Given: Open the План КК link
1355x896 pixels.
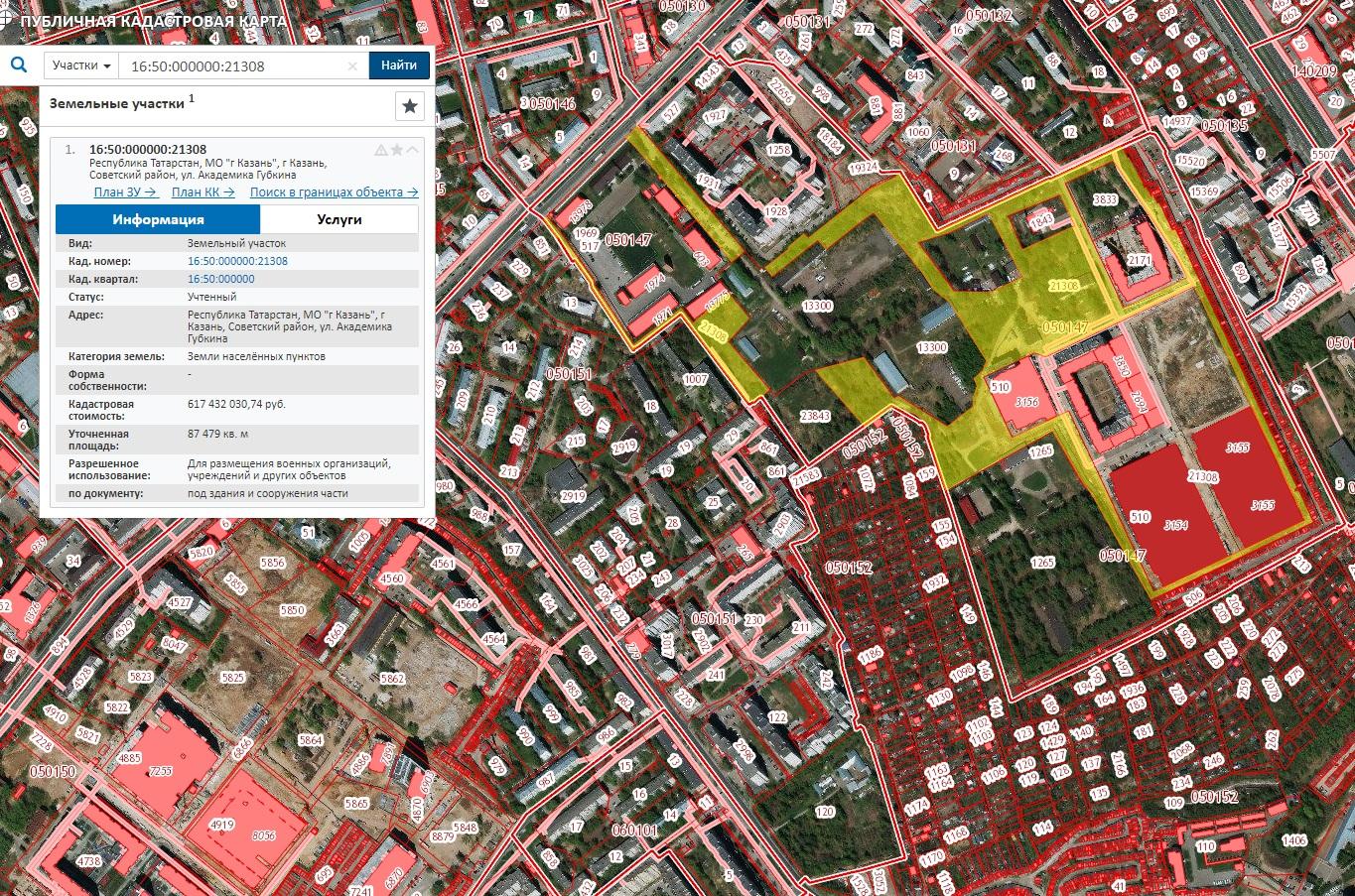Looking at the screenshot, I should [203, 192].
